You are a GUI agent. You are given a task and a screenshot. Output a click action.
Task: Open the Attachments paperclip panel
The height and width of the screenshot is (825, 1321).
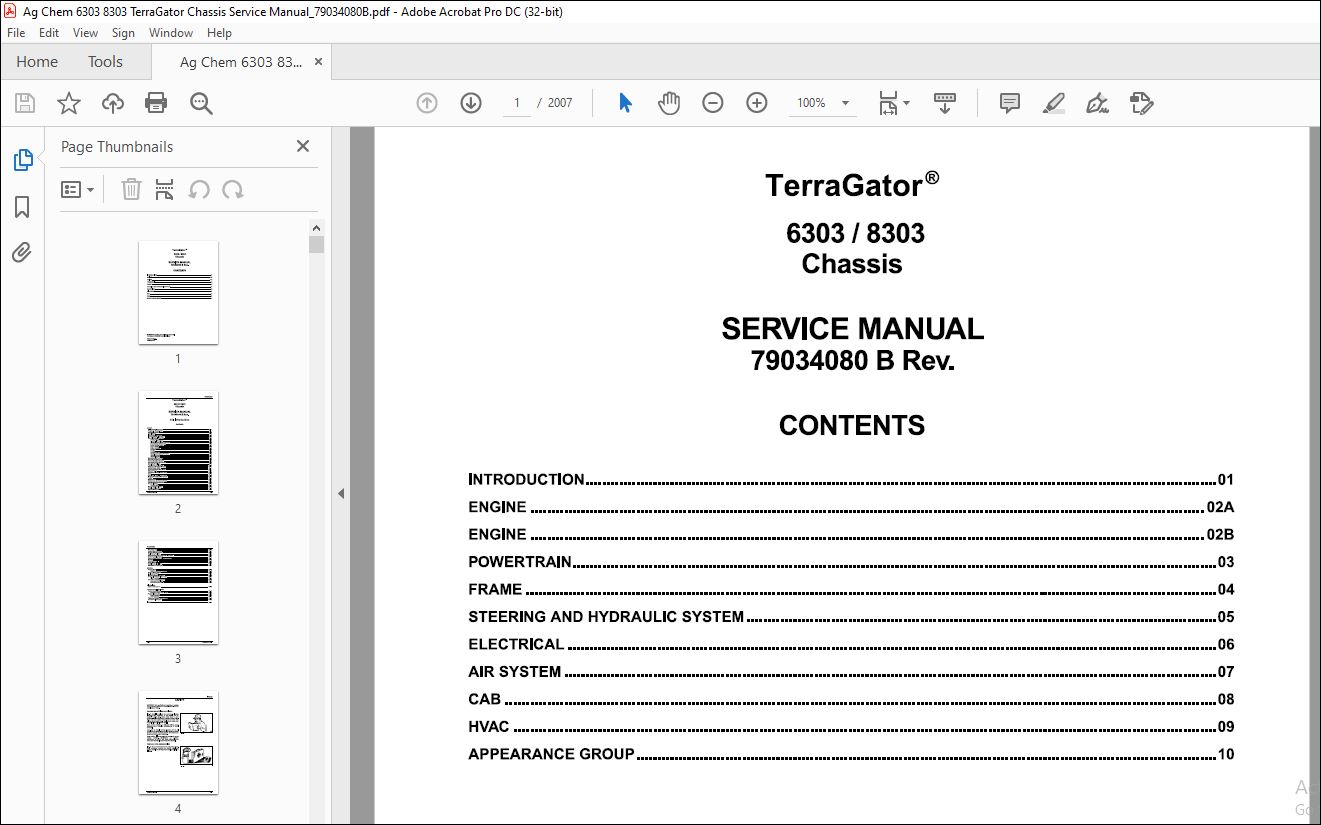[x=22, y=252]
